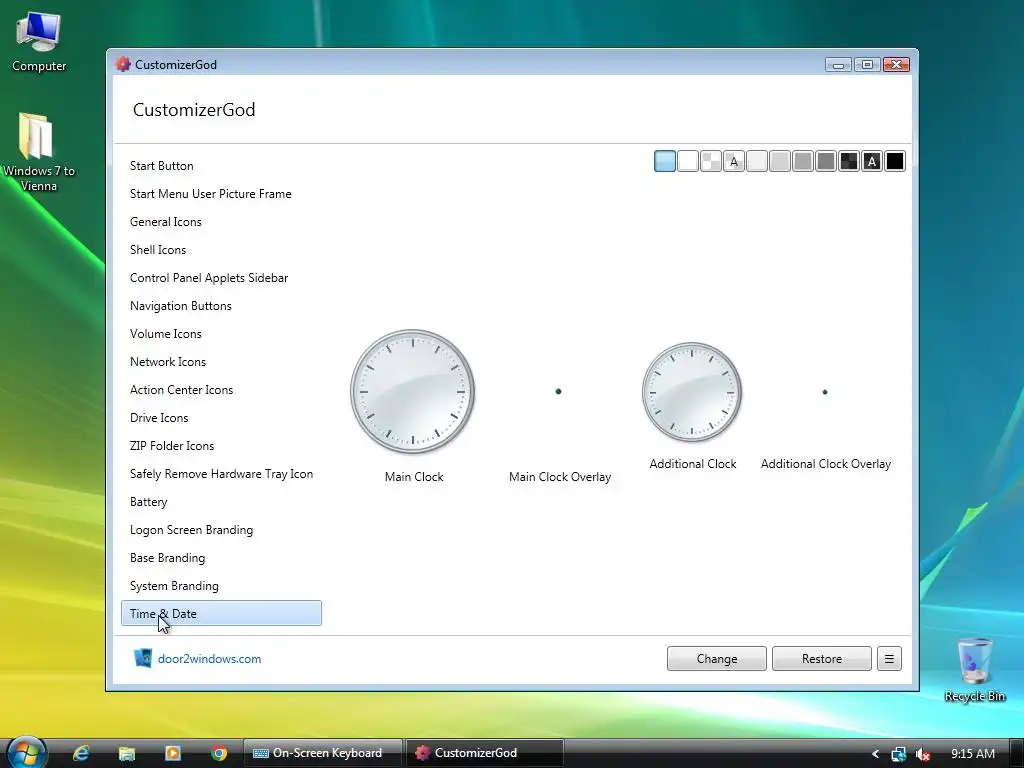Open the Navigation Buttons category
The image size is (1024, 768).
point(221,306)
